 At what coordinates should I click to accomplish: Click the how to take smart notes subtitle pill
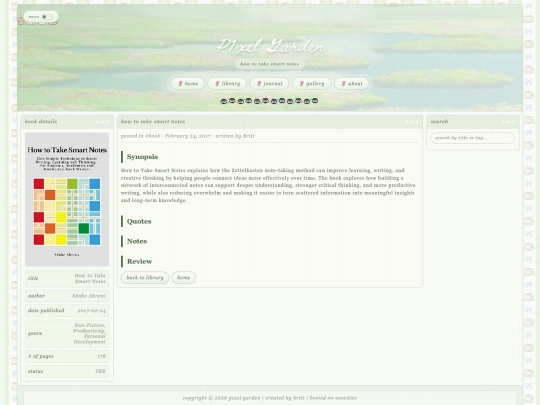tap(270, 64)
